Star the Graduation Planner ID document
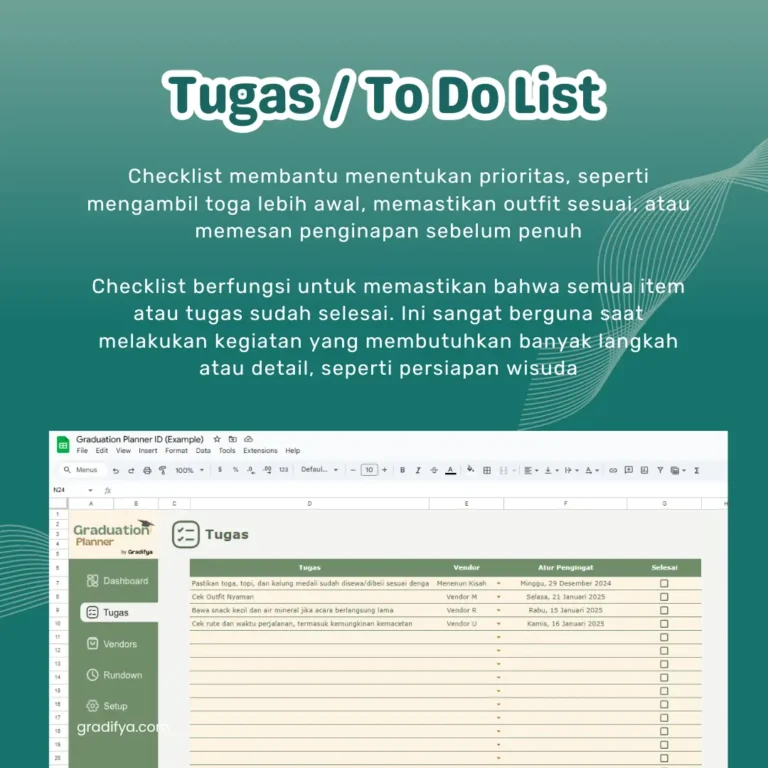This screenshot has width=768, height=768. point(217,439)
